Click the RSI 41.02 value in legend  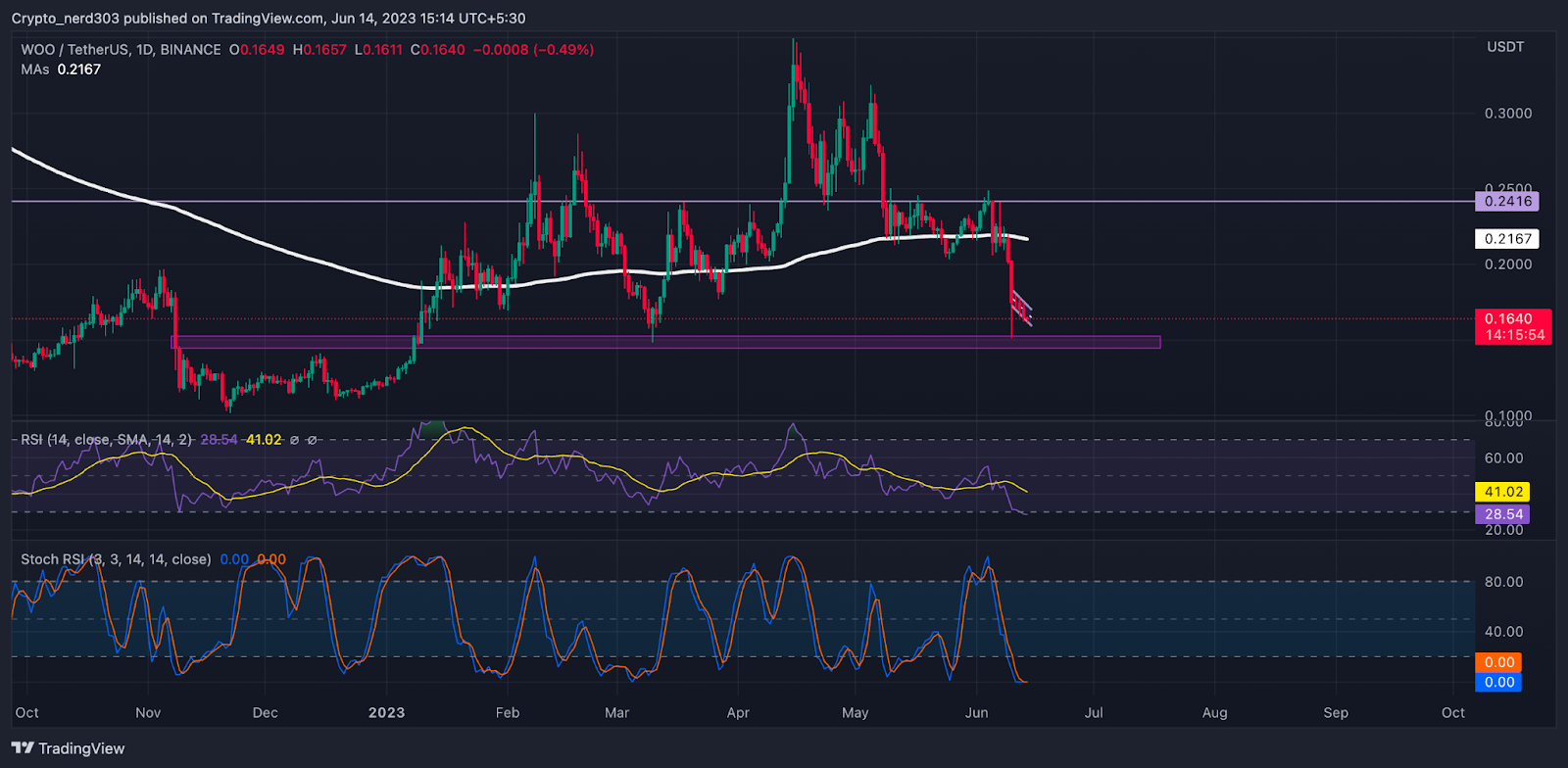click(x=264, y=440)
